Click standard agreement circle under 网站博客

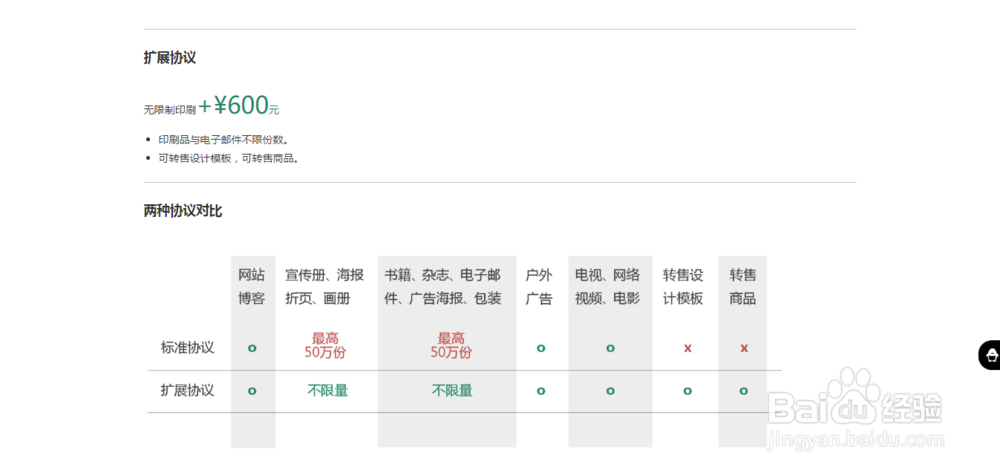(x=252, y=348)
